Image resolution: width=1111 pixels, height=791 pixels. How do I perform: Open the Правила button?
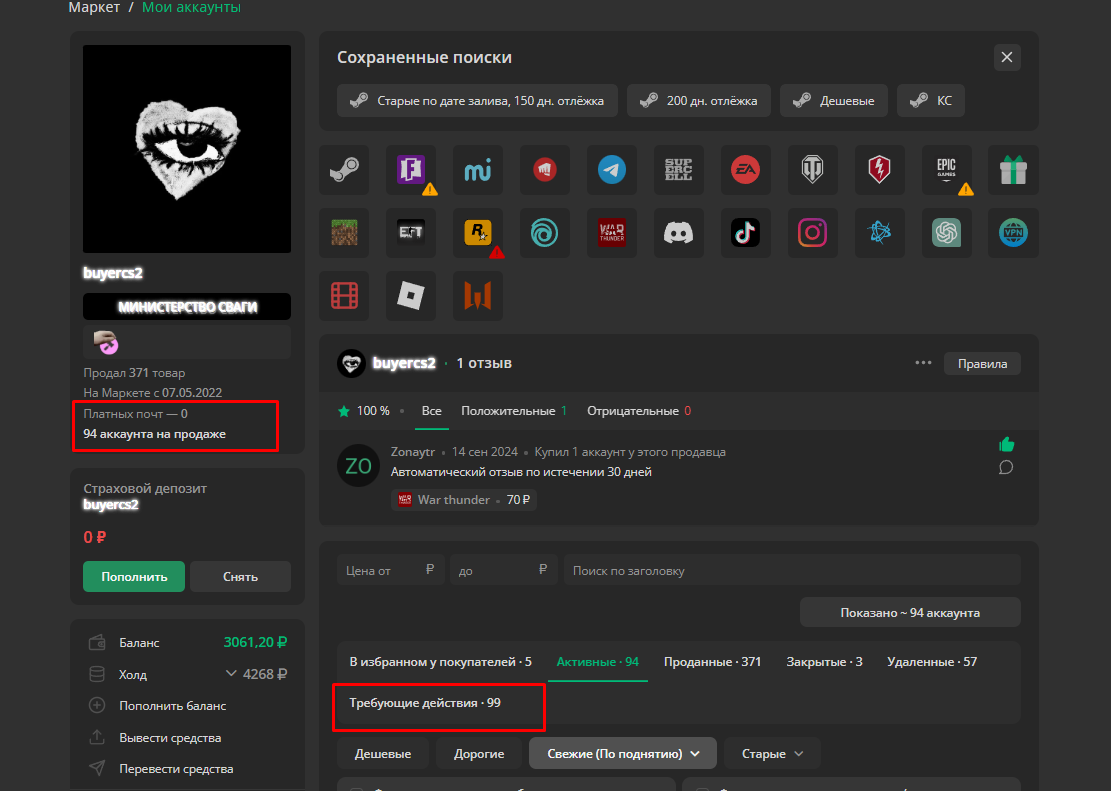[982, 364]
